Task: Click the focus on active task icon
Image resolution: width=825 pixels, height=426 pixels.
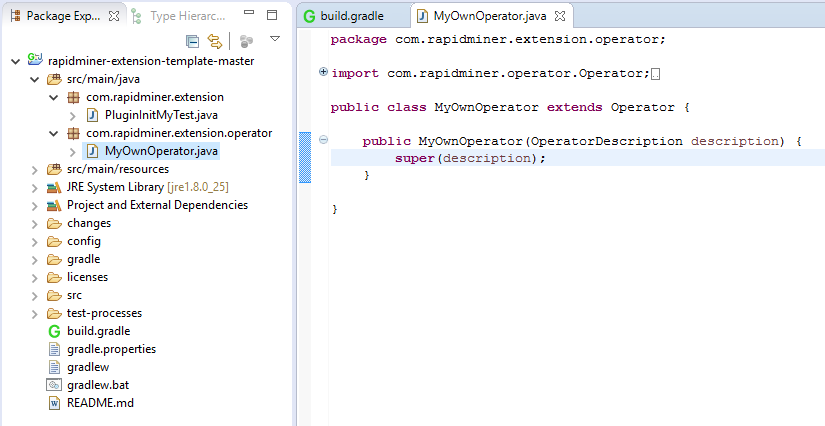Action: pyautogui.click(x=246, y=41)
